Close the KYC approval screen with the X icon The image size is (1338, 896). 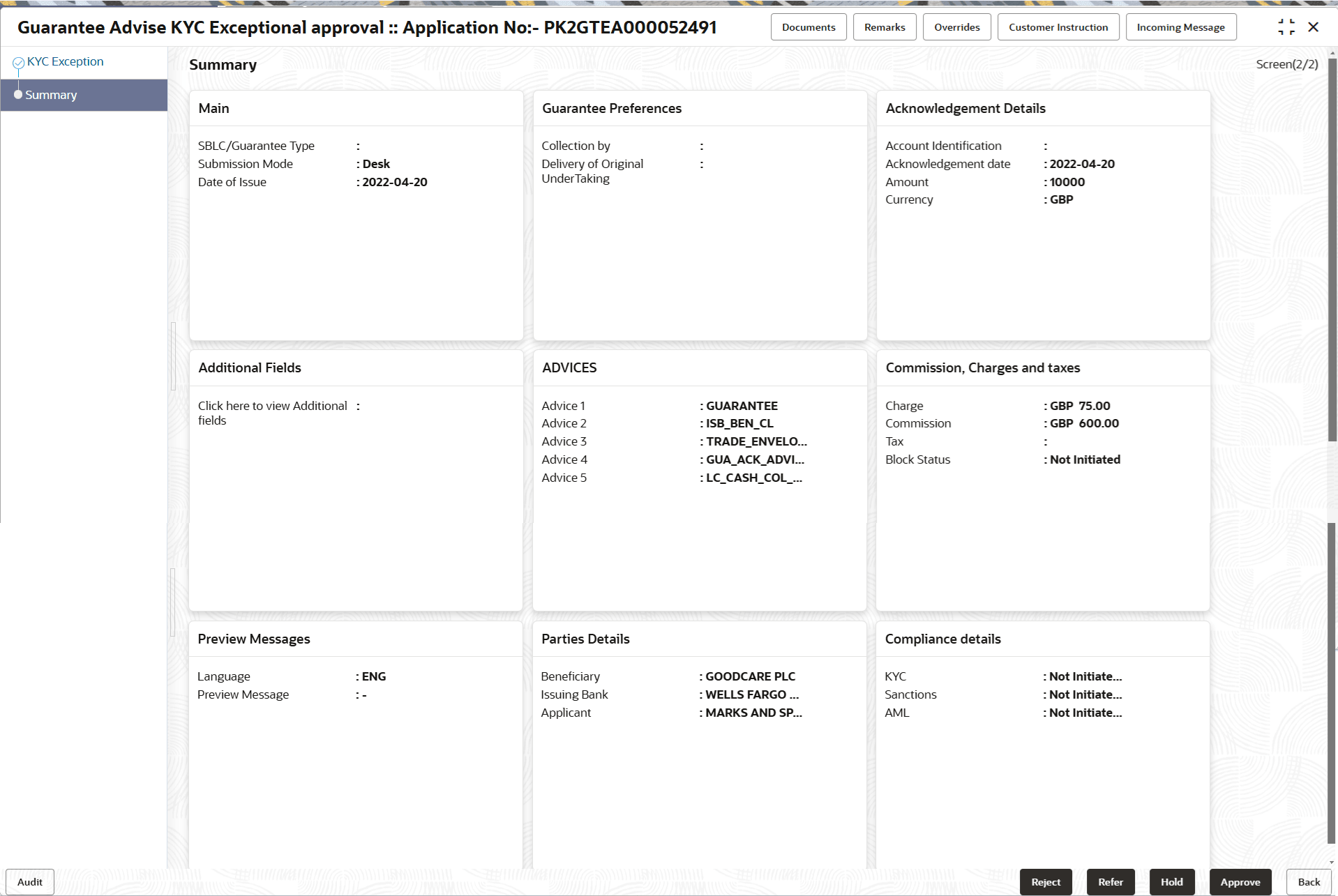[1314, 26]
